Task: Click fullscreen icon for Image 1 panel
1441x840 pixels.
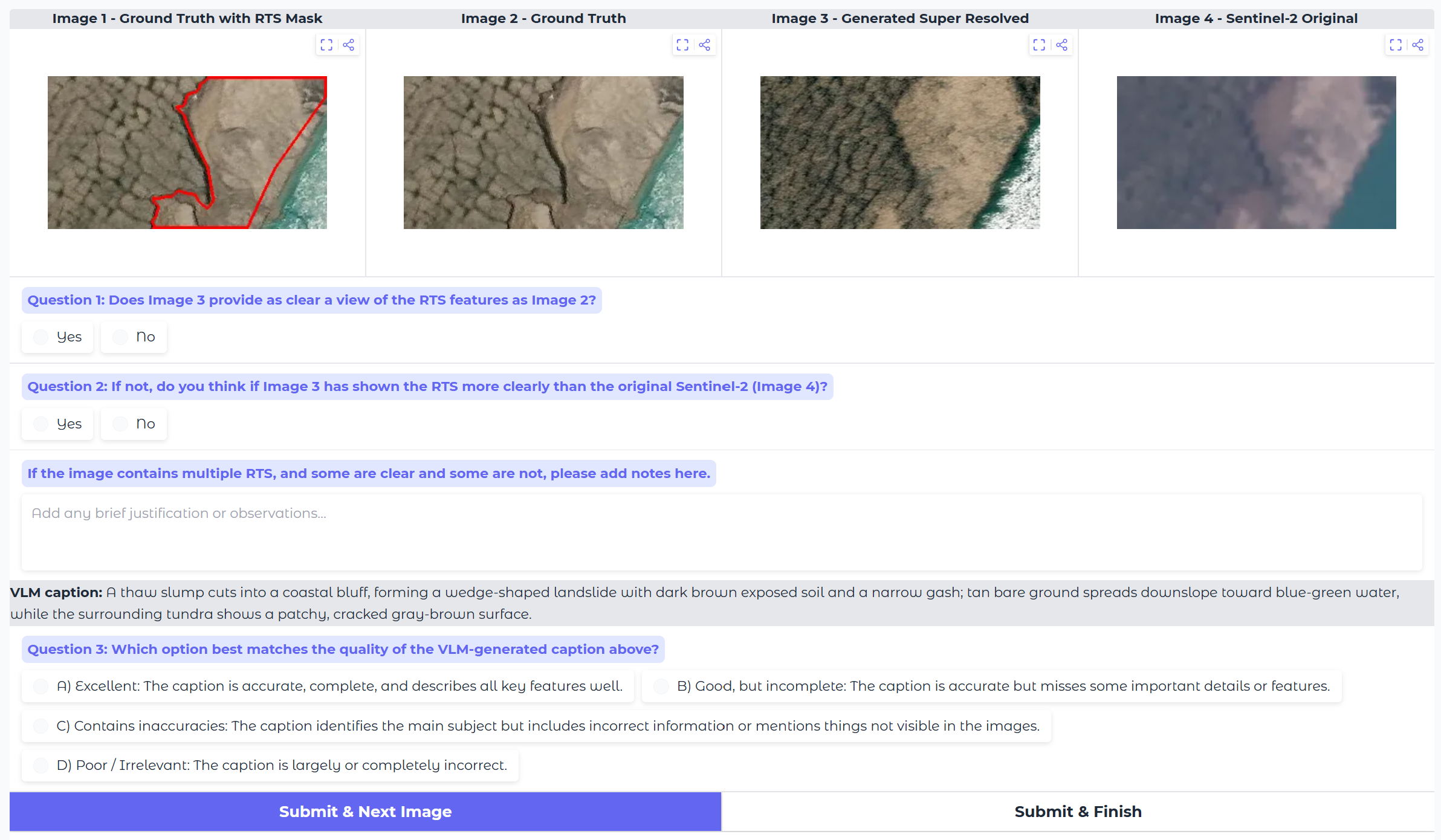Action: pyautogui.click(x=326, y=45)
